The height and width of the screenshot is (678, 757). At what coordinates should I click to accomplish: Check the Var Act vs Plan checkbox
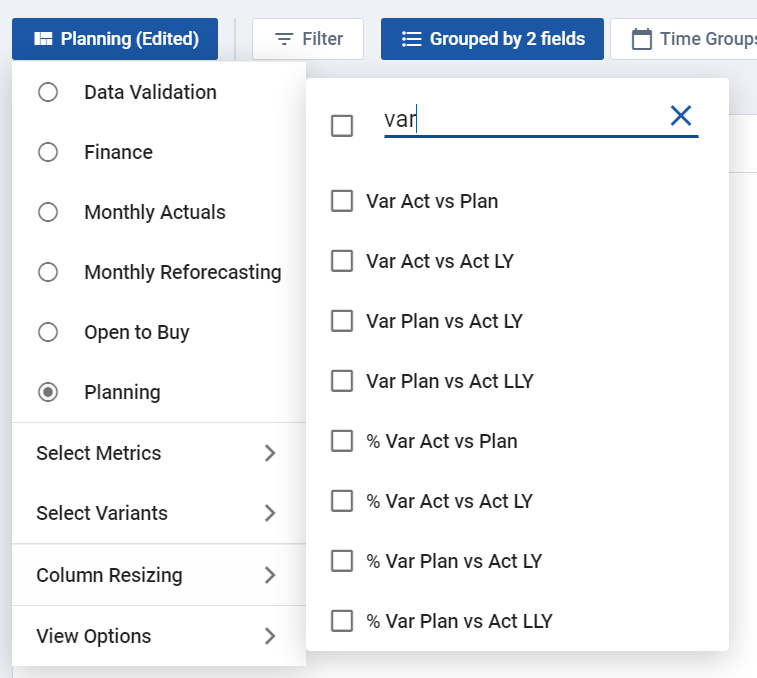point(342,201)
